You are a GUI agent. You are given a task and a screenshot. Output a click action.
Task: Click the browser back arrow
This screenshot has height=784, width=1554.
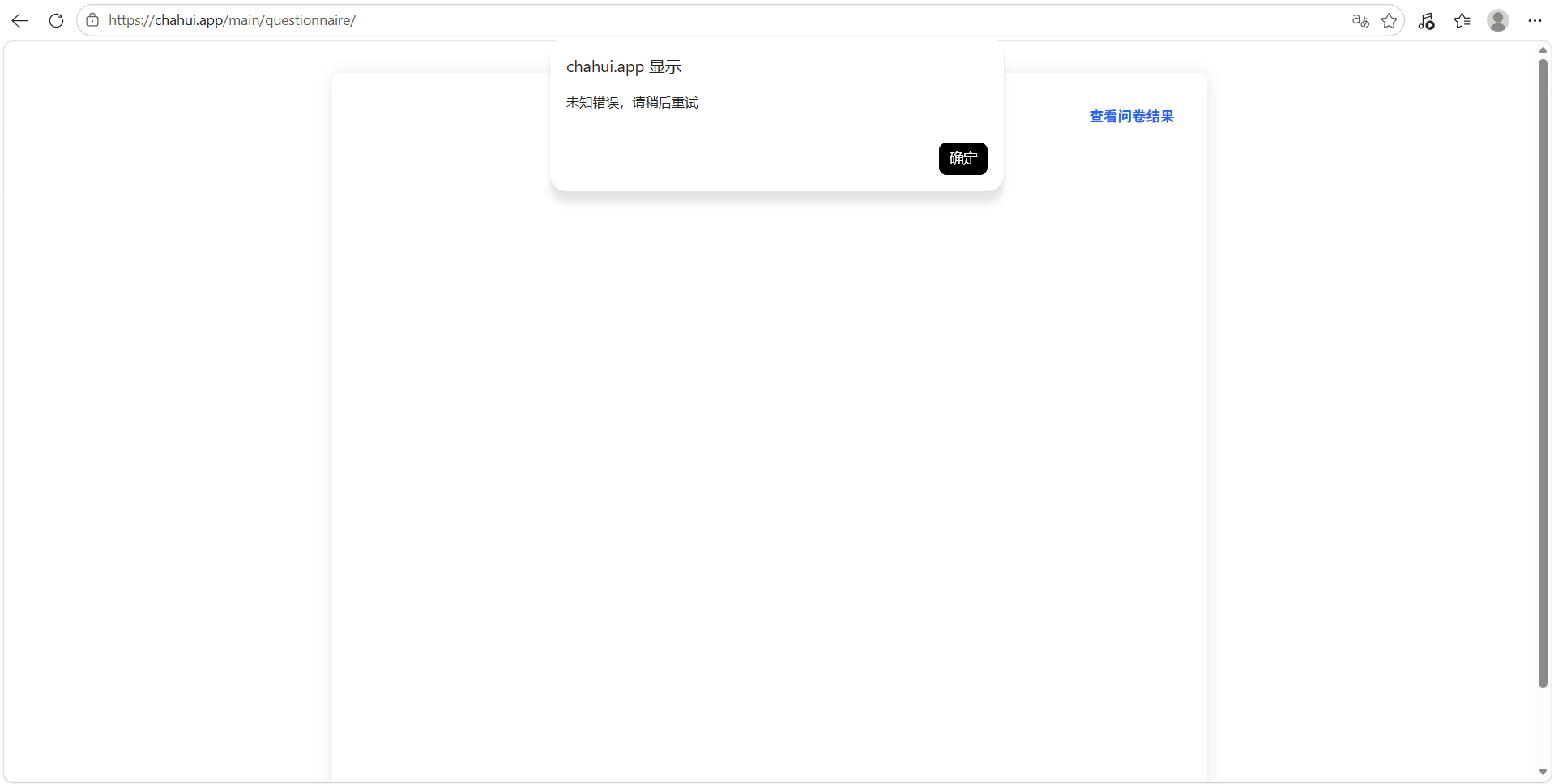tap(20, 20)
